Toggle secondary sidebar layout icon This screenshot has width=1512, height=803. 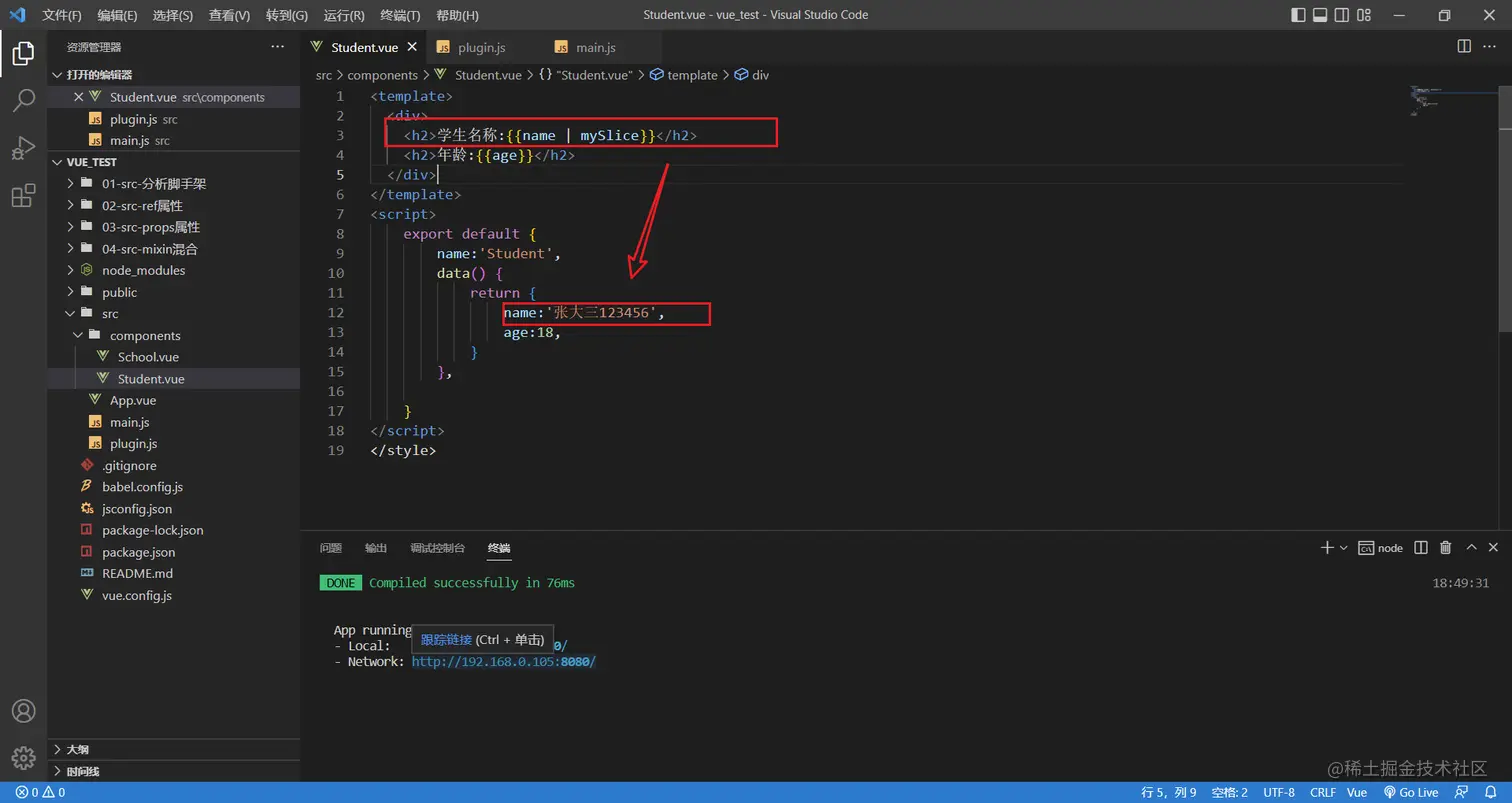pyautogui.click(x=1342, y=15)
